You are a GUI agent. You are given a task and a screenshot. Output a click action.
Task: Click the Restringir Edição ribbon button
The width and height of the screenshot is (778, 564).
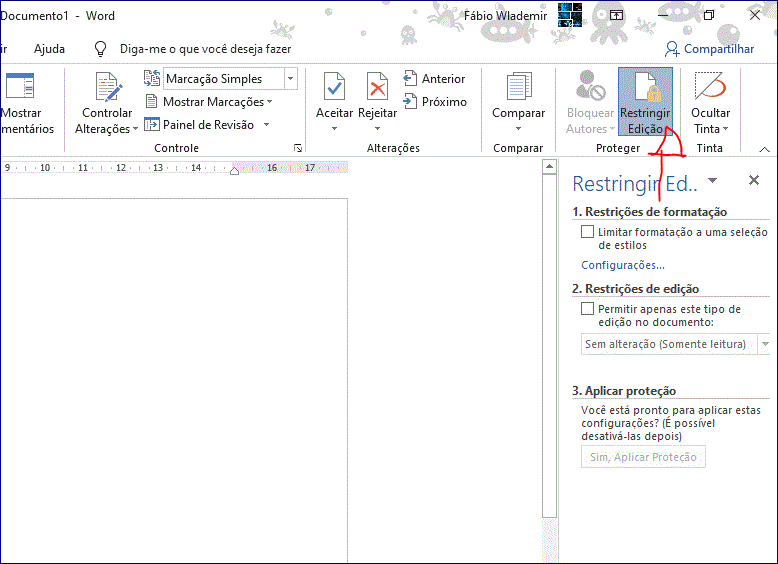645,102
